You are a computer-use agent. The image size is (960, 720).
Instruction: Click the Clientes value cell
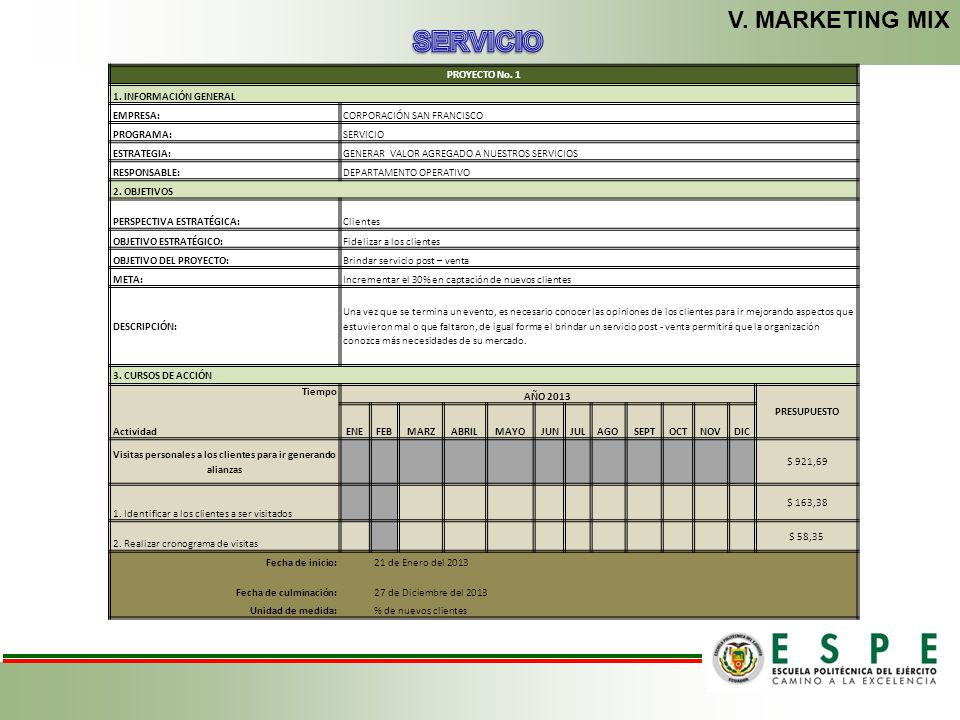(599, 215)
